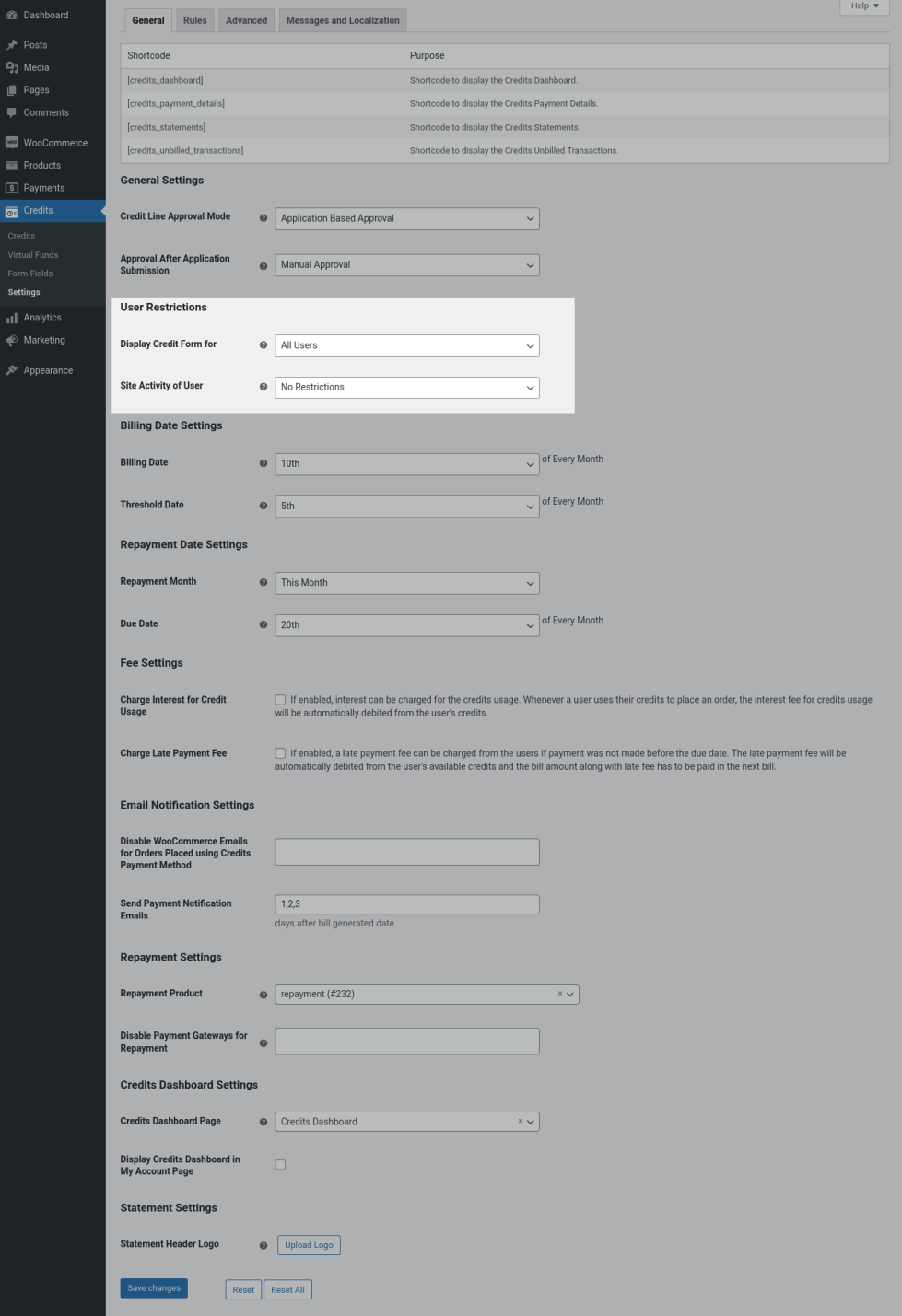Open the Display Credit Form for dropdown
This screenshot has width=902, height=1316.
click(406, 345)
